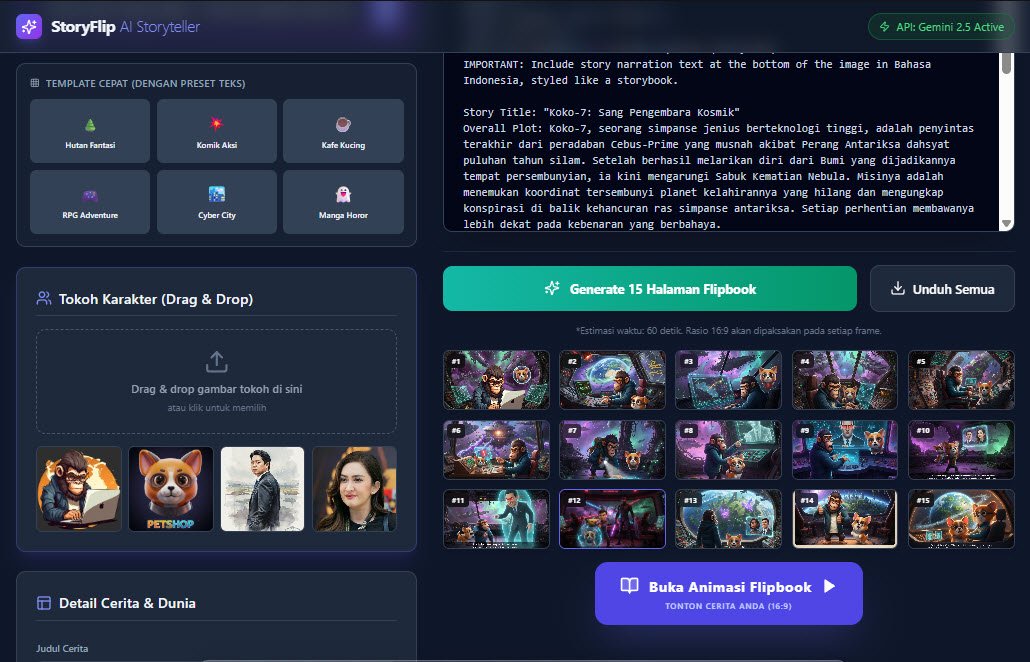Select the PETSHOP corgi character image

tap(171, 489)
